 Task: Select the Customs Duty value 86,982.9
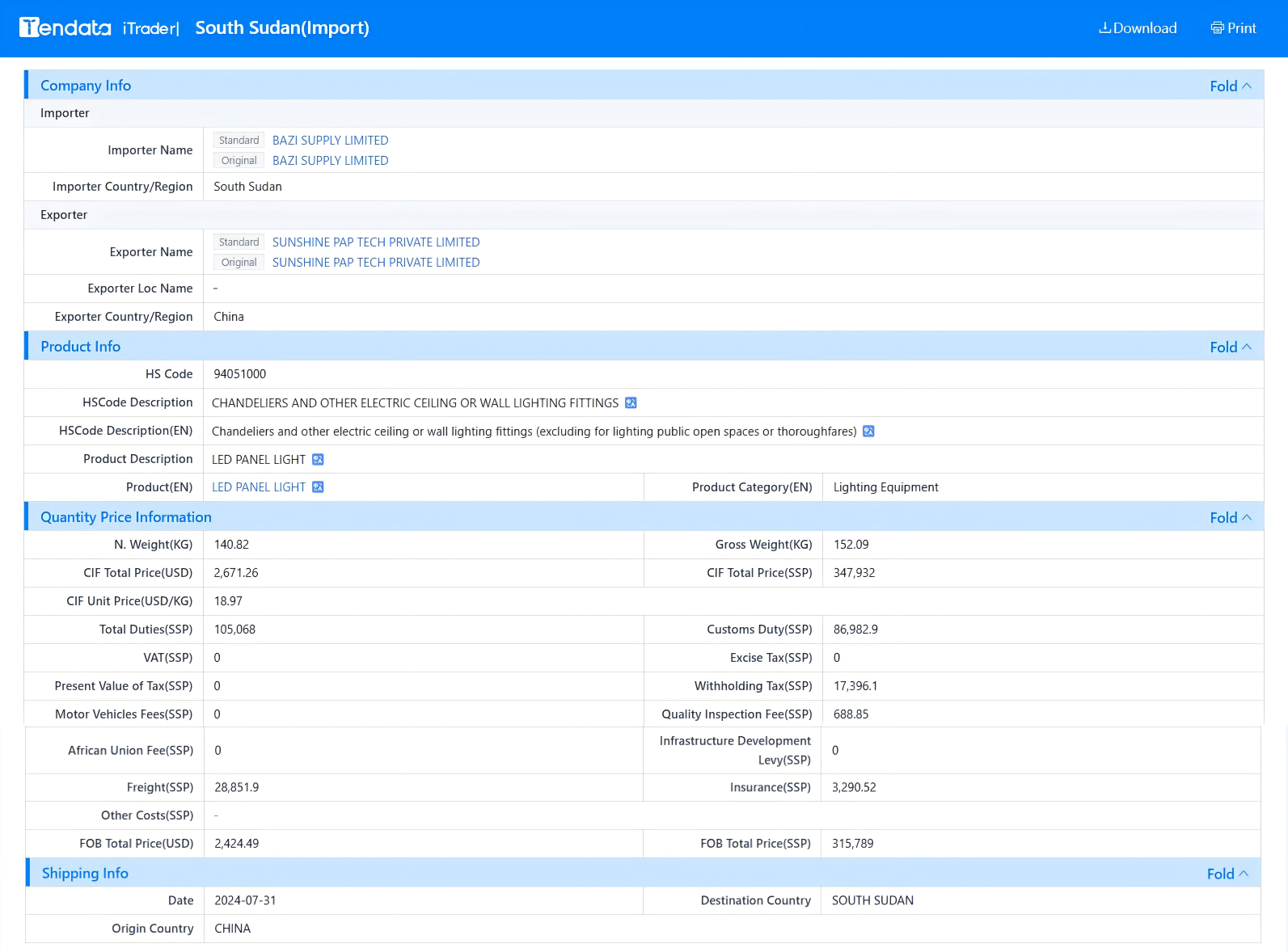[855, 629]
